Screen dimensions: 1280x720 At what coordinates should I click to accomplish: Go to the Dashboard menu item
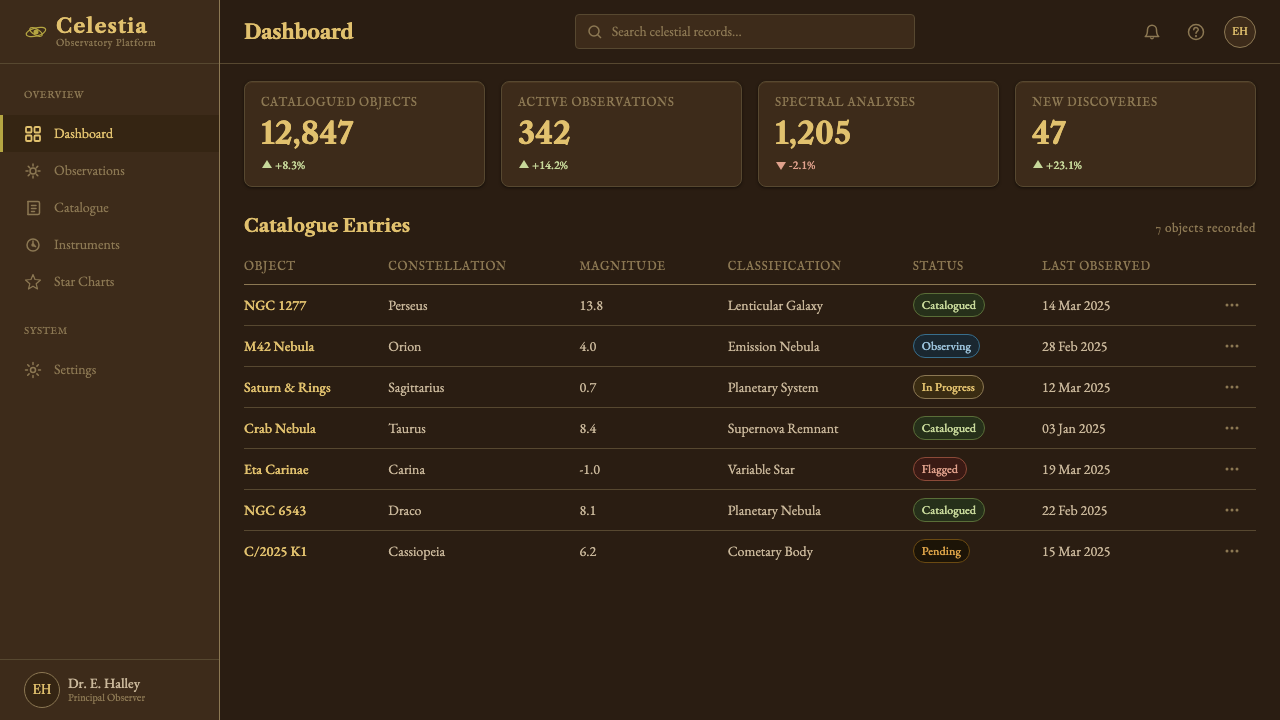109,134
